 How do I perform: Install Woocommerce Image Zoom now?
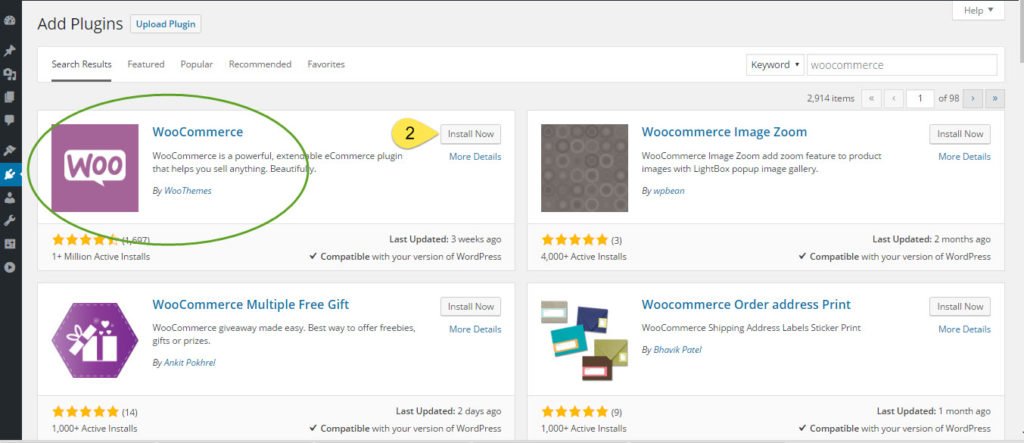point(960,134)
